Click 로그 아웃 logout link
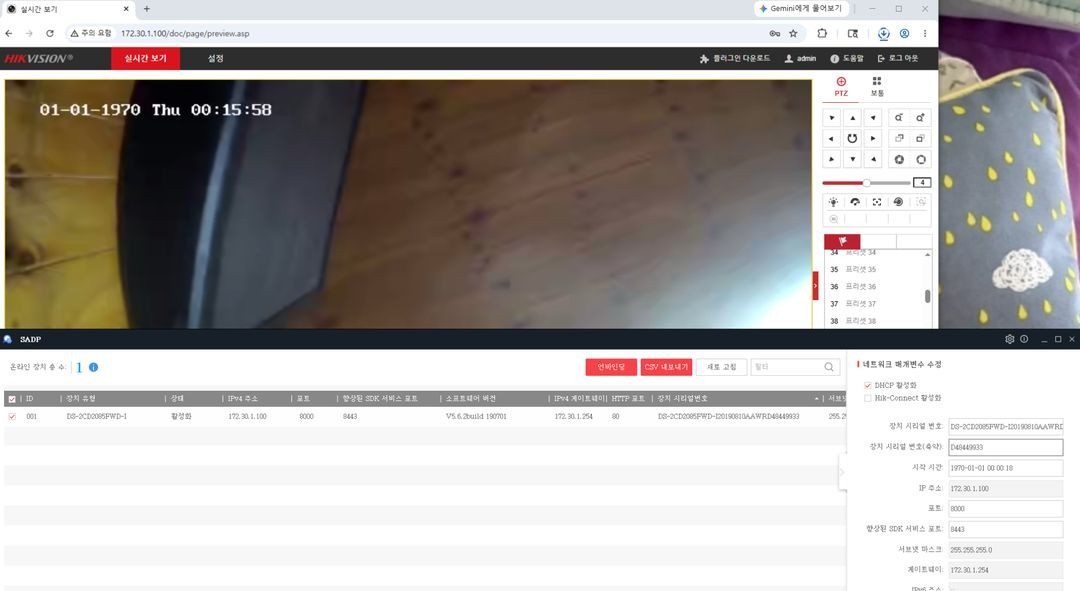 (897, 59)
